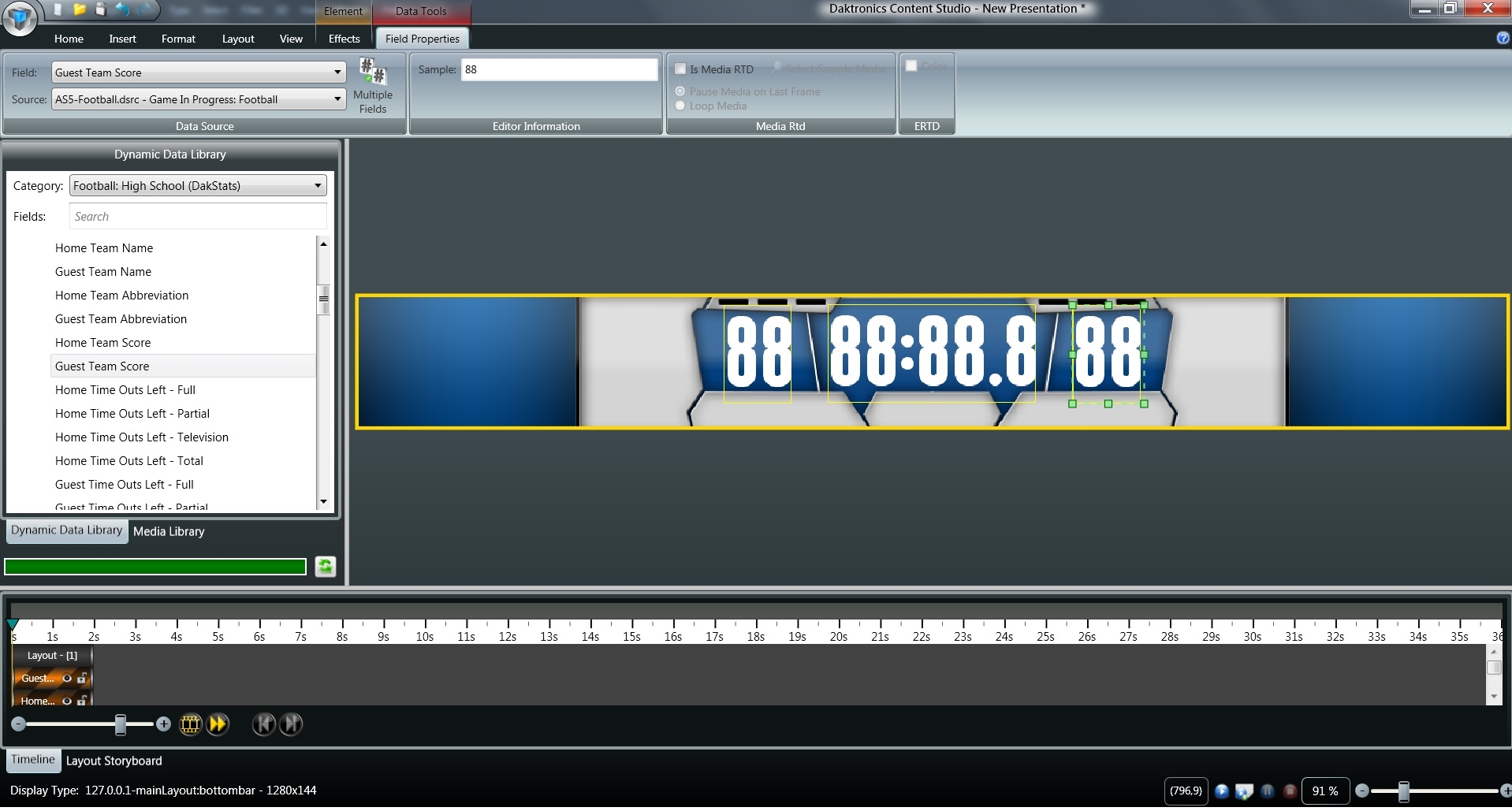
Task: Expand the Field dropdown showing Guest Team Score
Action: tap(337, 73)
